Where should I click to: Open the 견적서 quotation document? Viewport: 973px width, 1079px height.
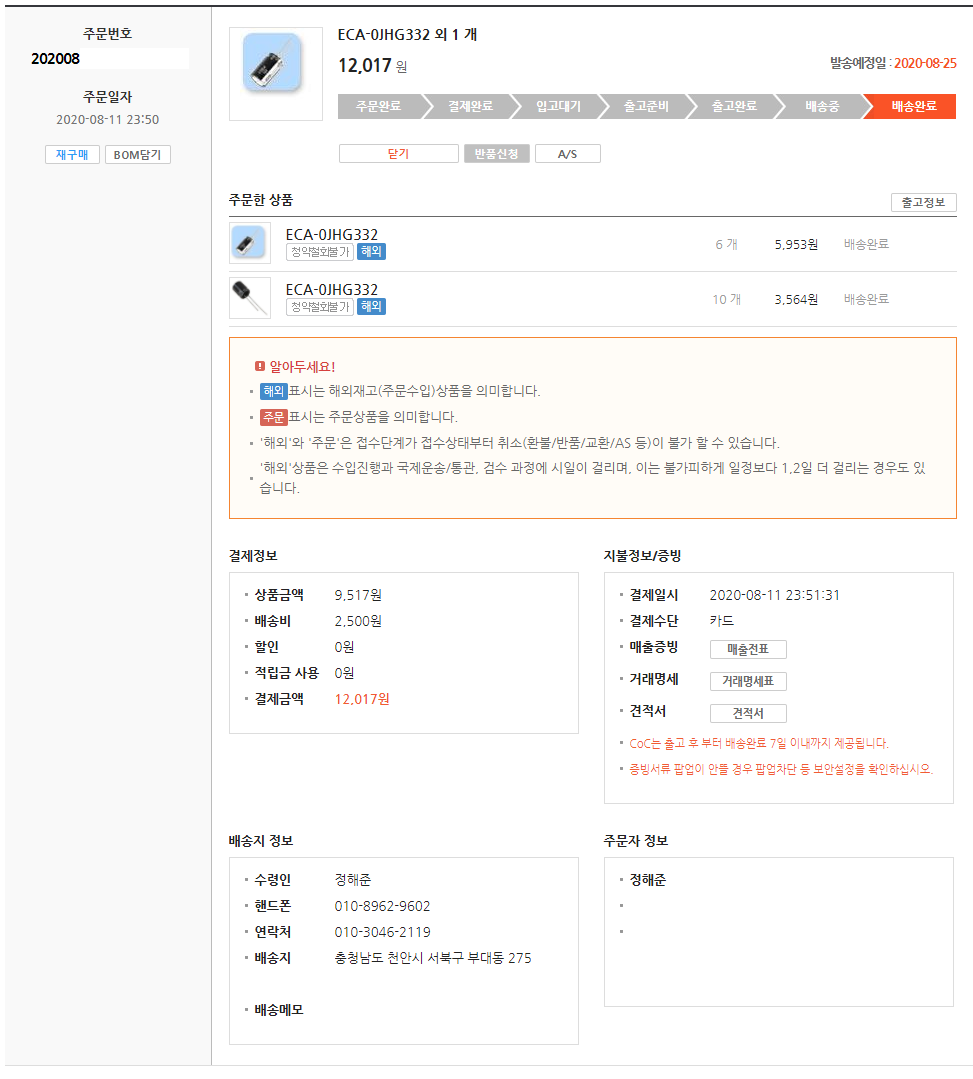pos(748,714)
